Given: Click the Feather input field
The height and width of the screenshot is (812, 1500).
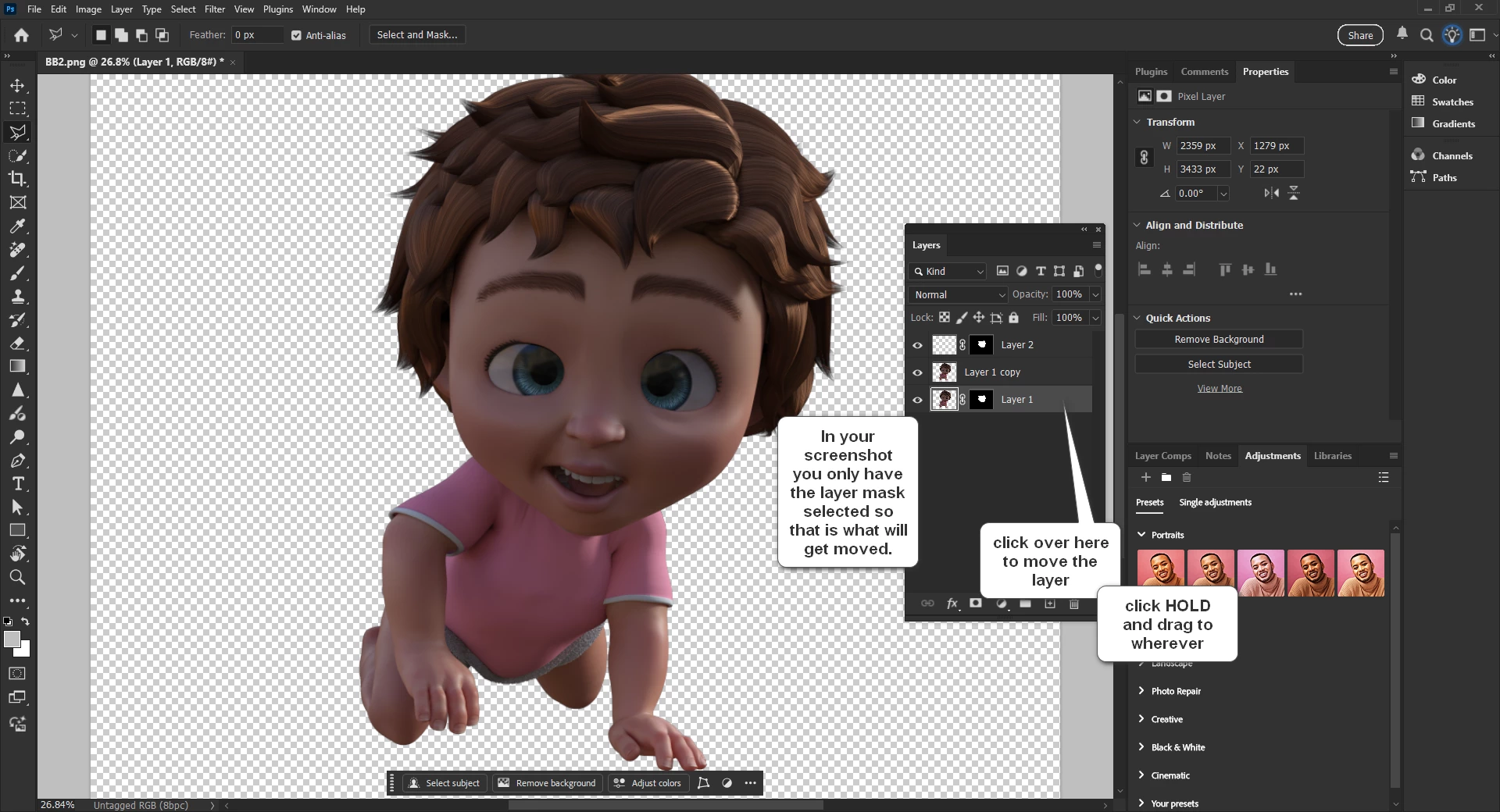Looking at the screenshot, I should coord(257,35).
